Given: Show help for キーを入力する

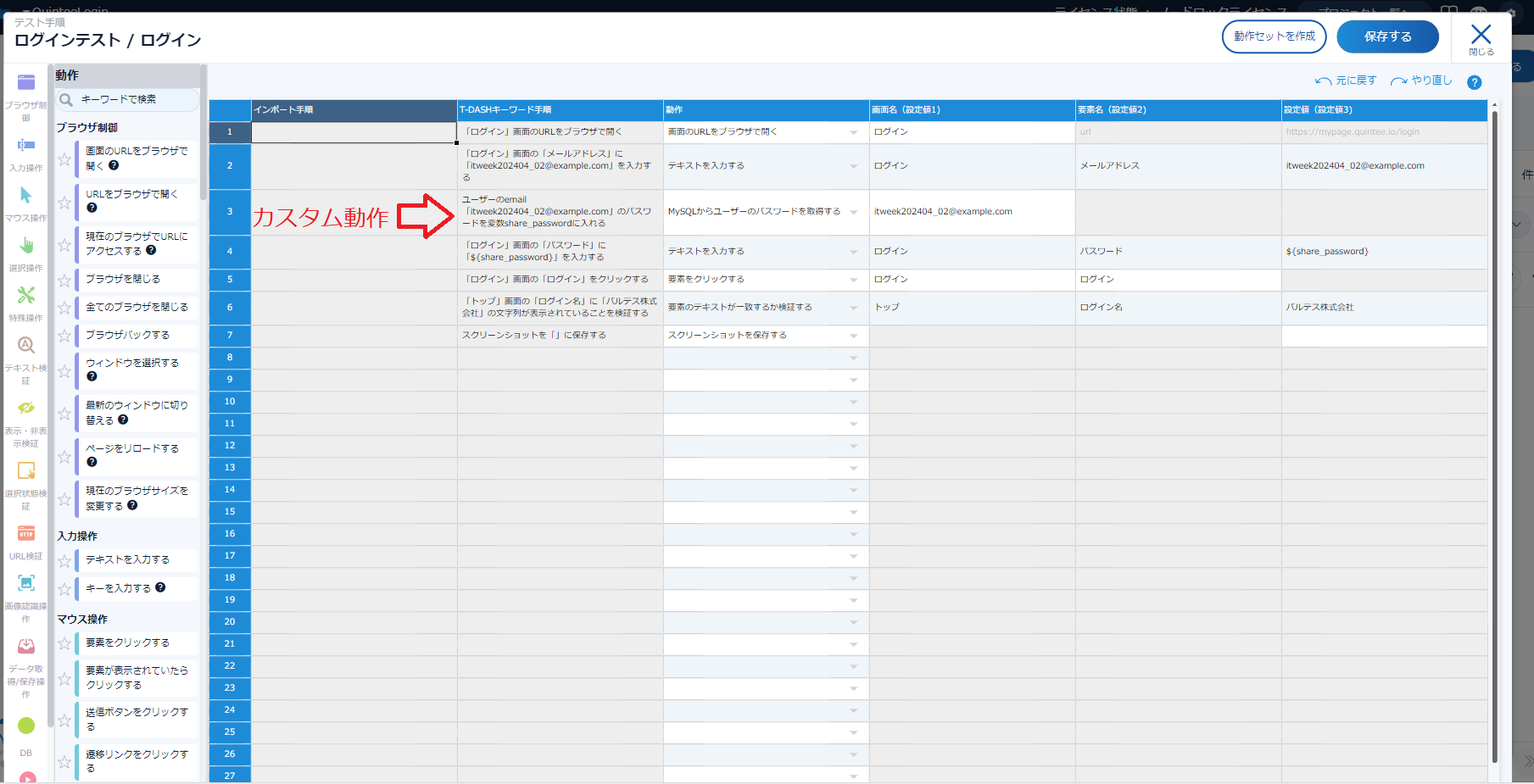Looking at the screenshot, I should coord(160,587).
